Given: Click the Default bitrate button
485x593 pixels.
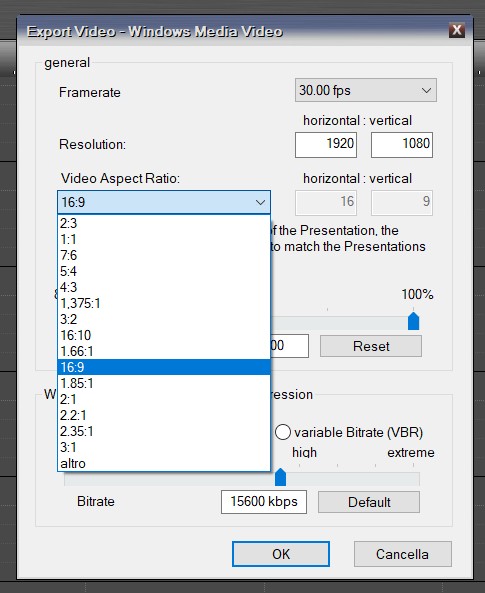Looking at the screenshot, I should pyautogui.click(x=369, y=502).
